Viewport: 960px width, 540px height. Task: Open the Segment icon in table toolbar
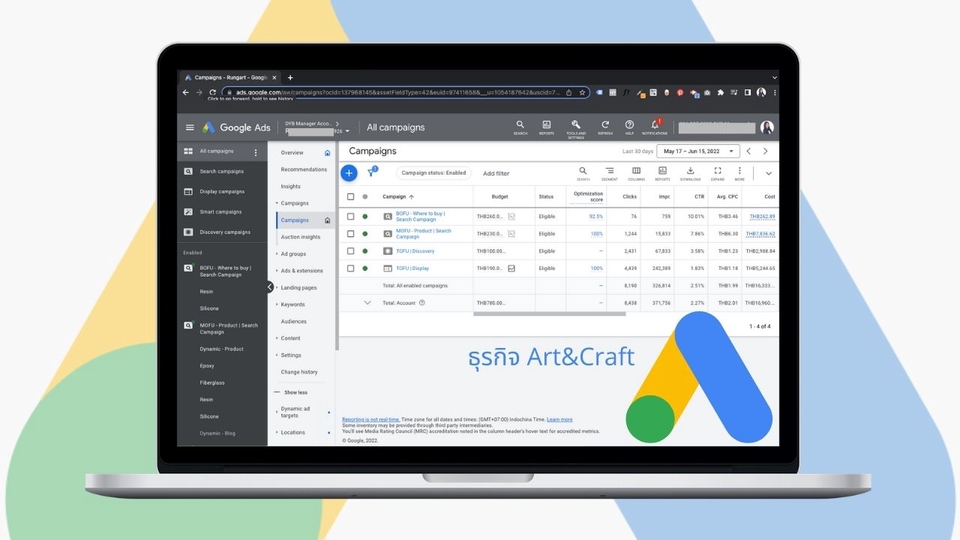tap(609, 173)
